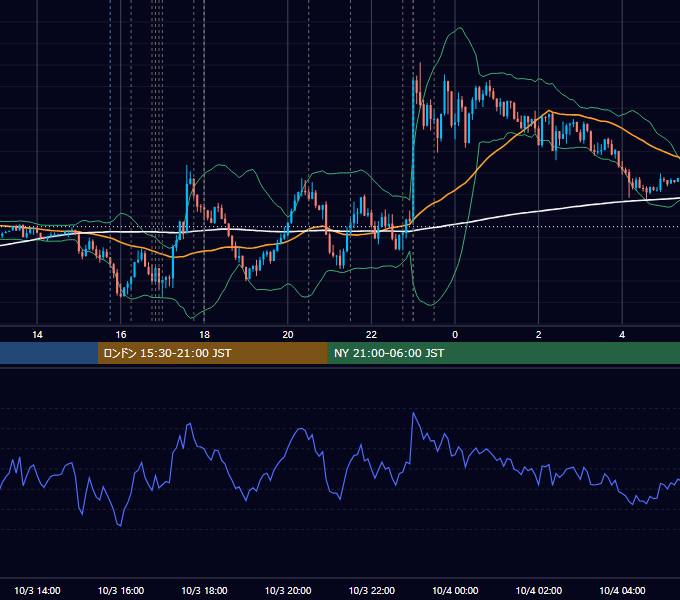The height and width of the screenshot is (600, 680).
Task: Click the 10/3 14:00 date label
Action: tap(37, 590)
